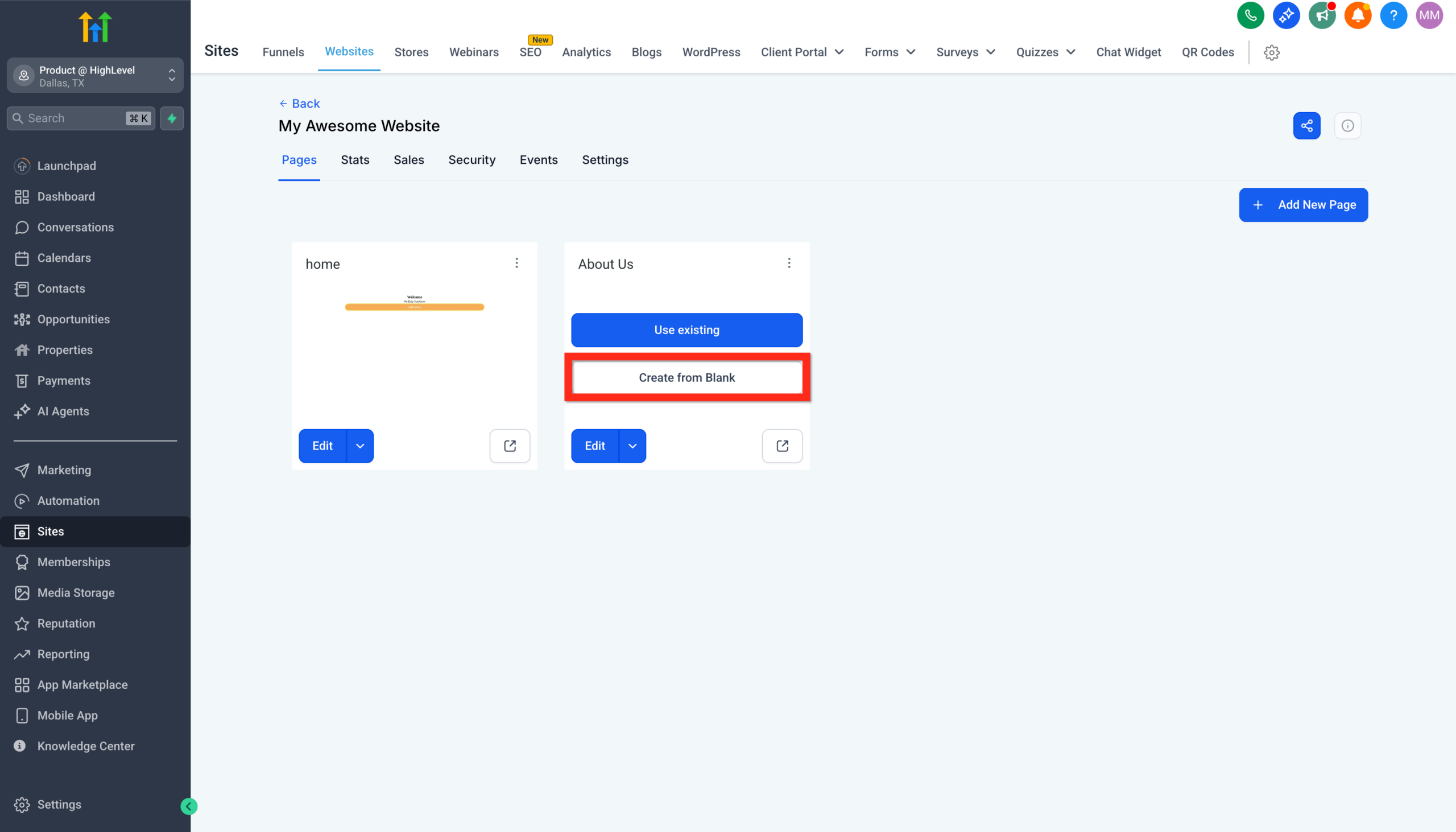Open the Reputation section
This screenshot has height=832, width=1456.
pos(65,623)
